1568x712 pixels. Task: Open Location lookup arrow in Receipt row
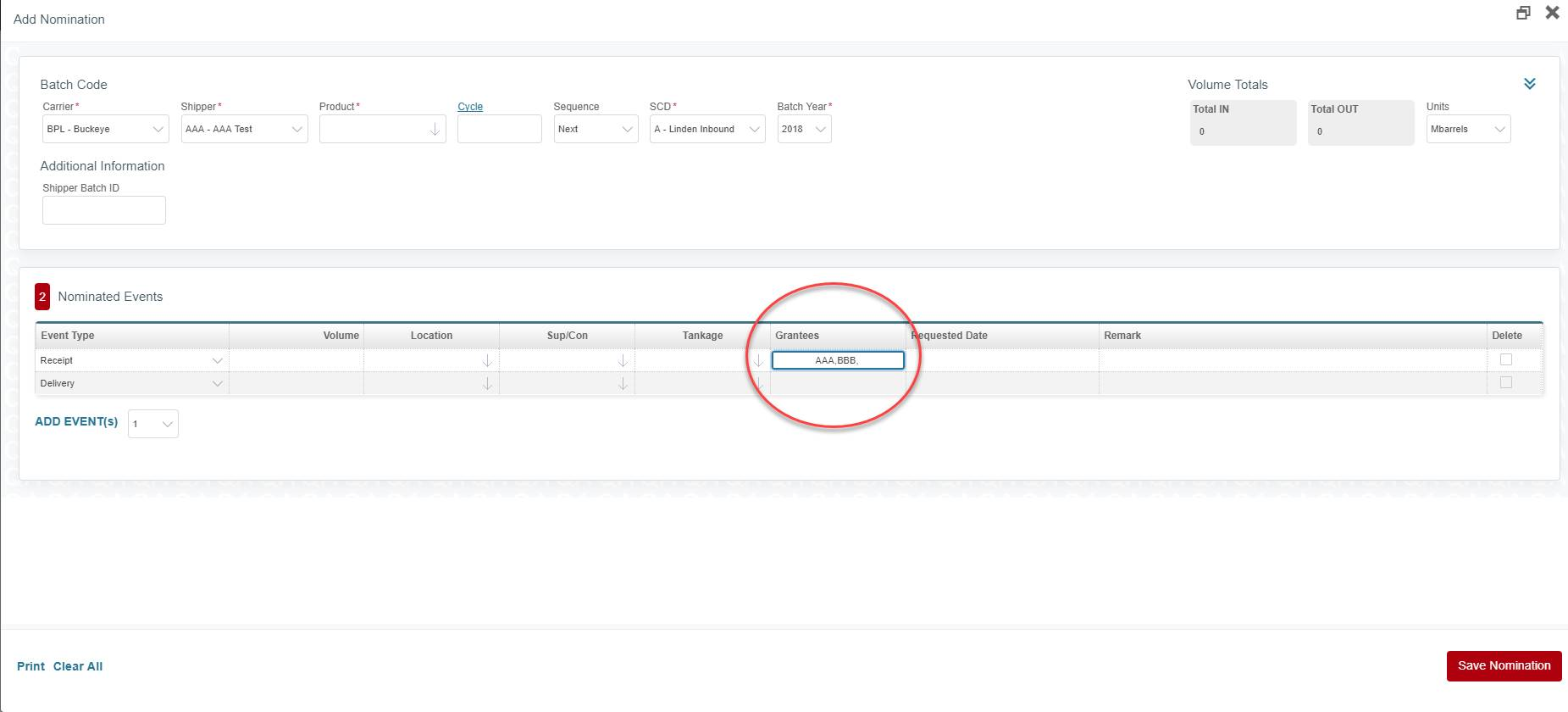point(487,361)
